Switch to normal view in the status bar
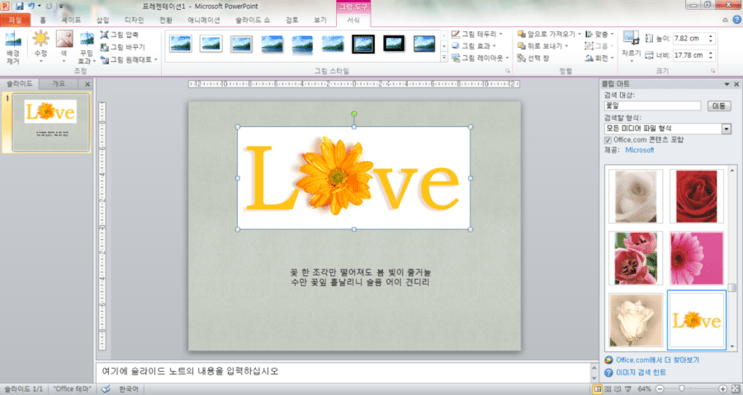Image resolution: width=743 pixels, height=395 pixels. [x=598, y=389]
